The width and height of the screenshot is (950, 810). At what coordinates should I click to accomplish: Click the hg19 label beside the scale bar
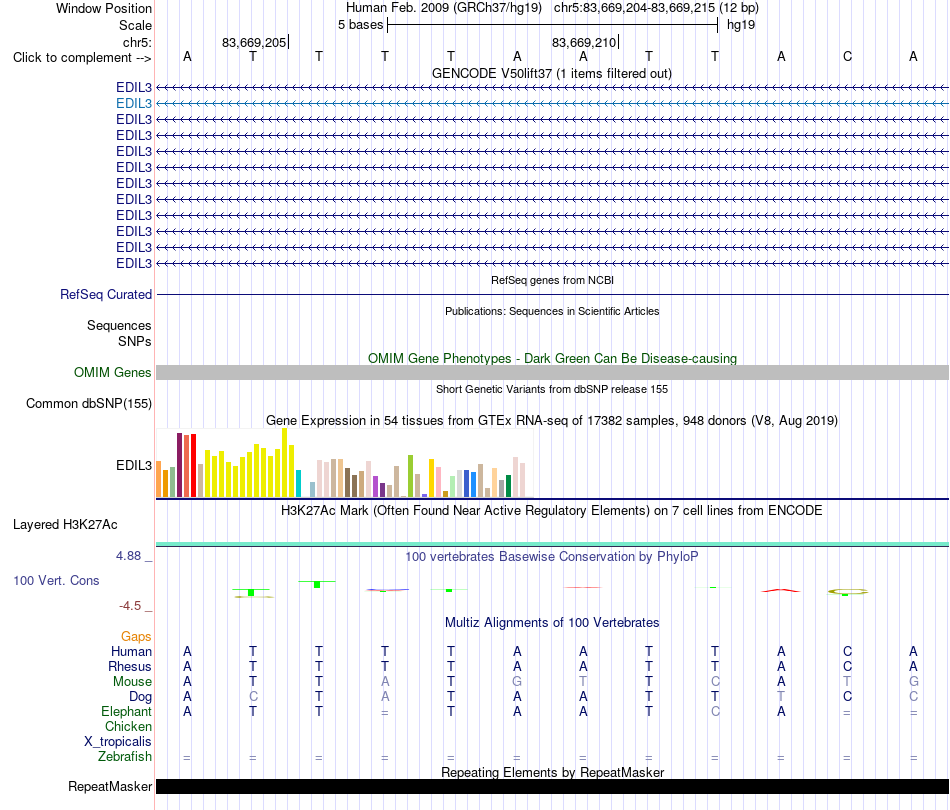pyautogui.click(x=741, y=25)
